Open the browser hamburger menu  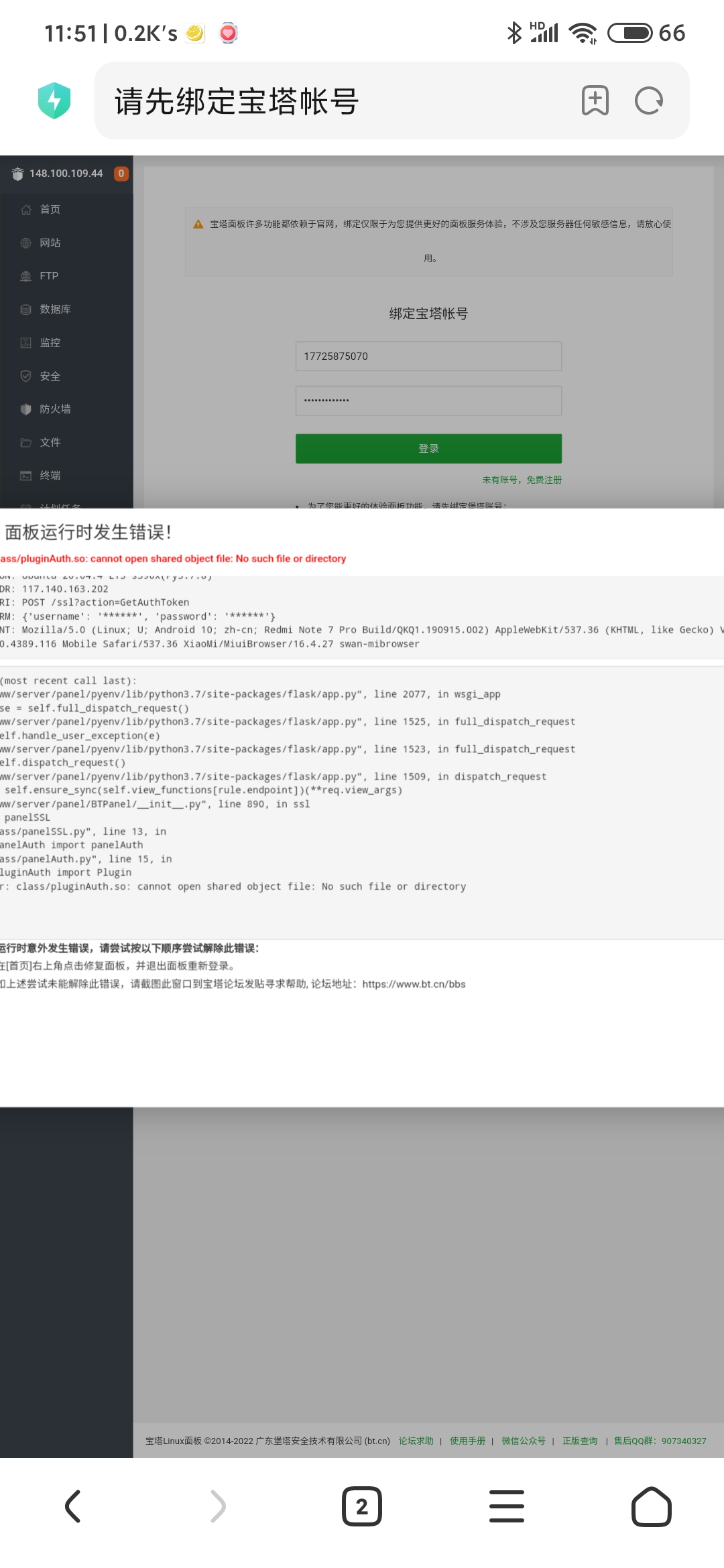[x=507, y=1506]
